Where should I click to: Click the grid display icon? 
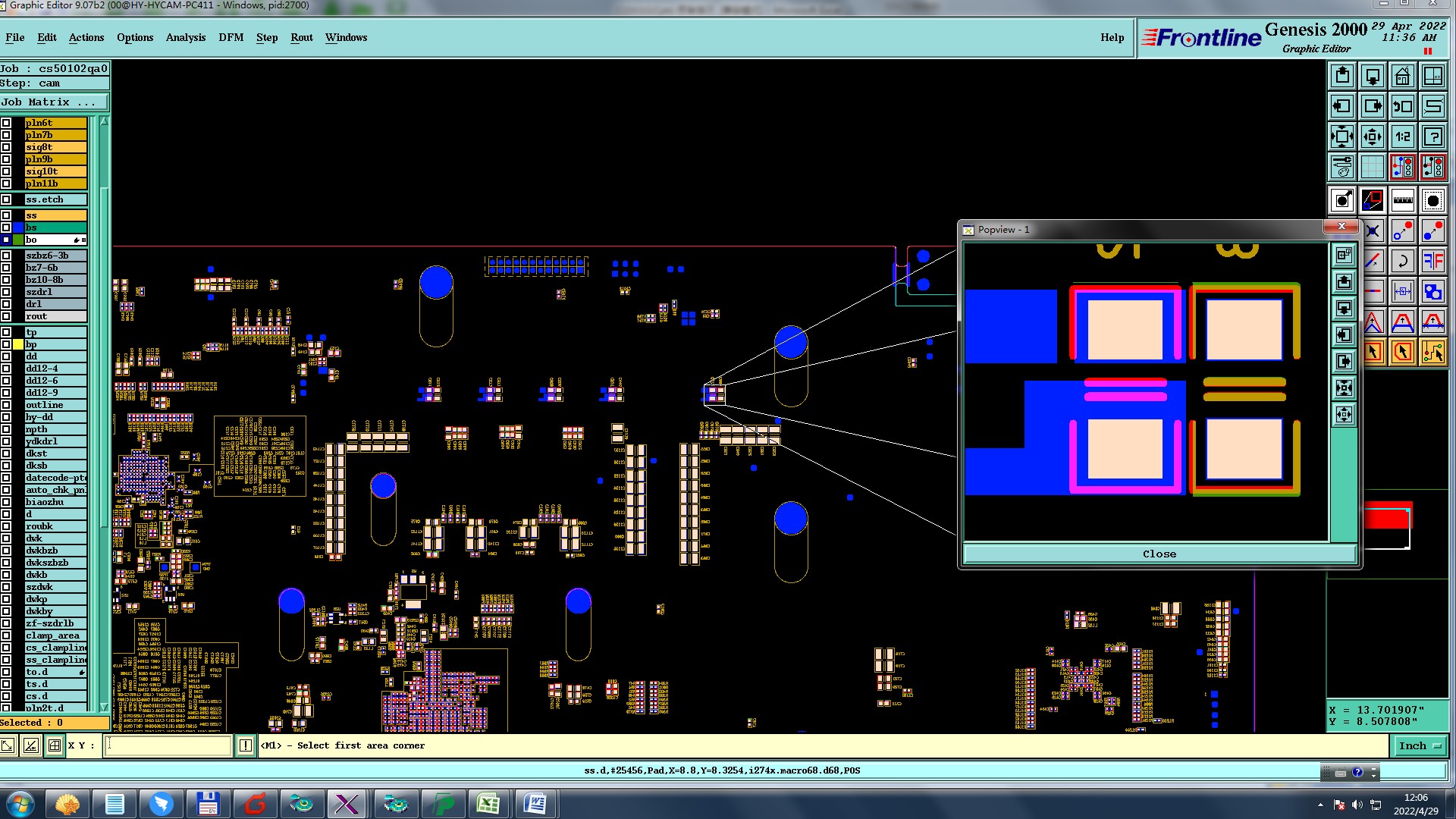click(x=1372, y=167)
